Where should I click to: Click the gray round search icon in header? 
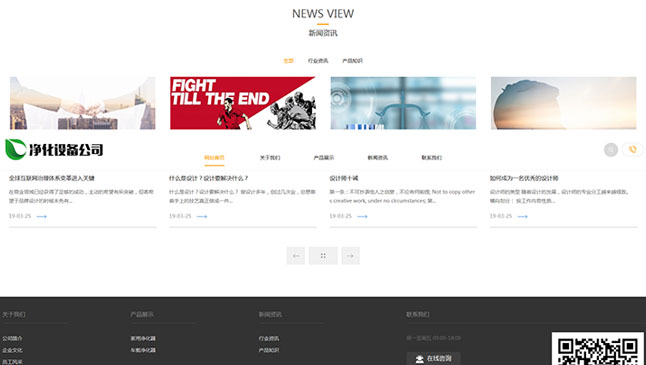pyautogui.click(x=611, y=150)
